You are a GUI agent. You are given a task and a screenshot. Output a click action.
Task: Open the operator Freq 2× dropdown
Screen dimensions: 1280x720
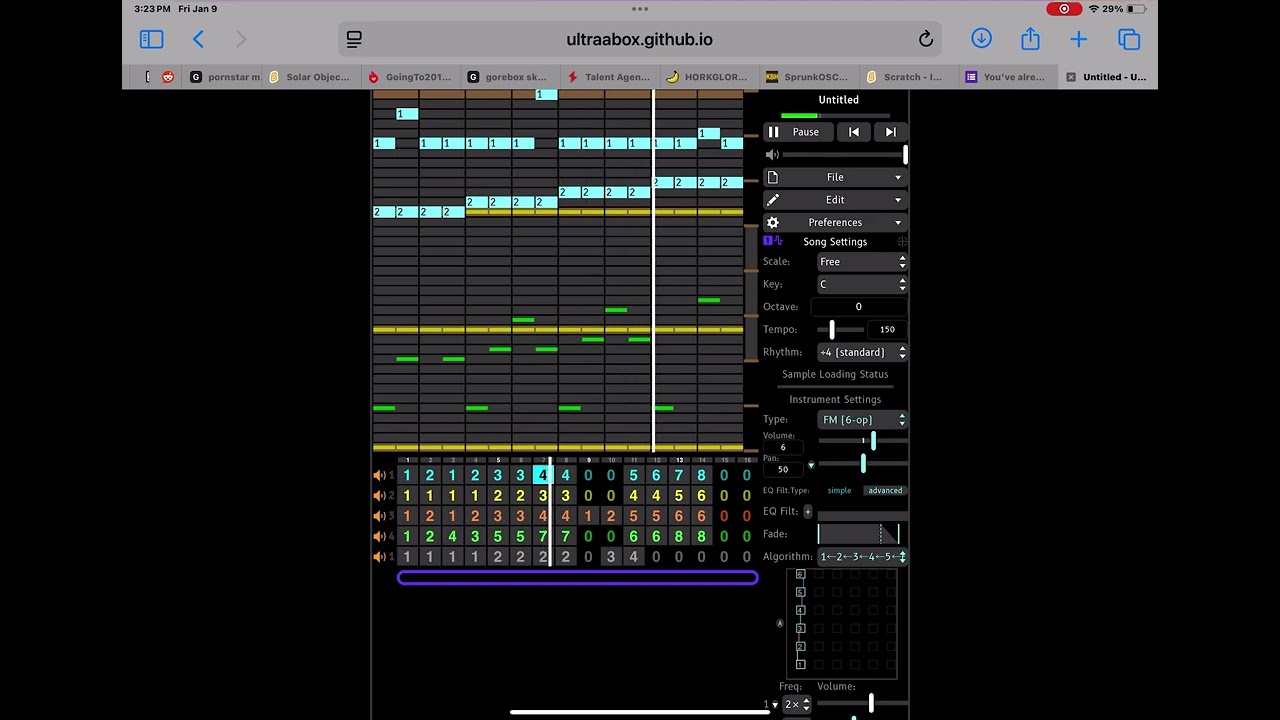pyautogui.click(x=797, y=705)
